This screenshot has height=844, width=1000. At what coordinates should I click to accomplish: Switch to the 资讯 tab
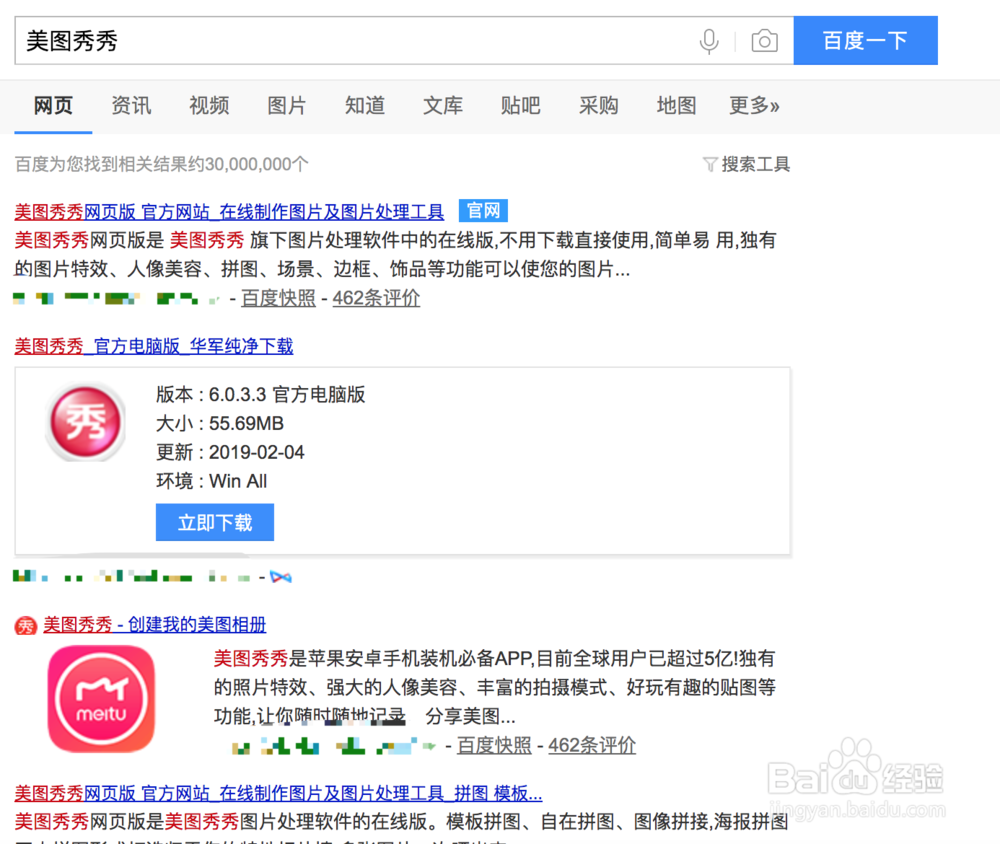(131, 105)
